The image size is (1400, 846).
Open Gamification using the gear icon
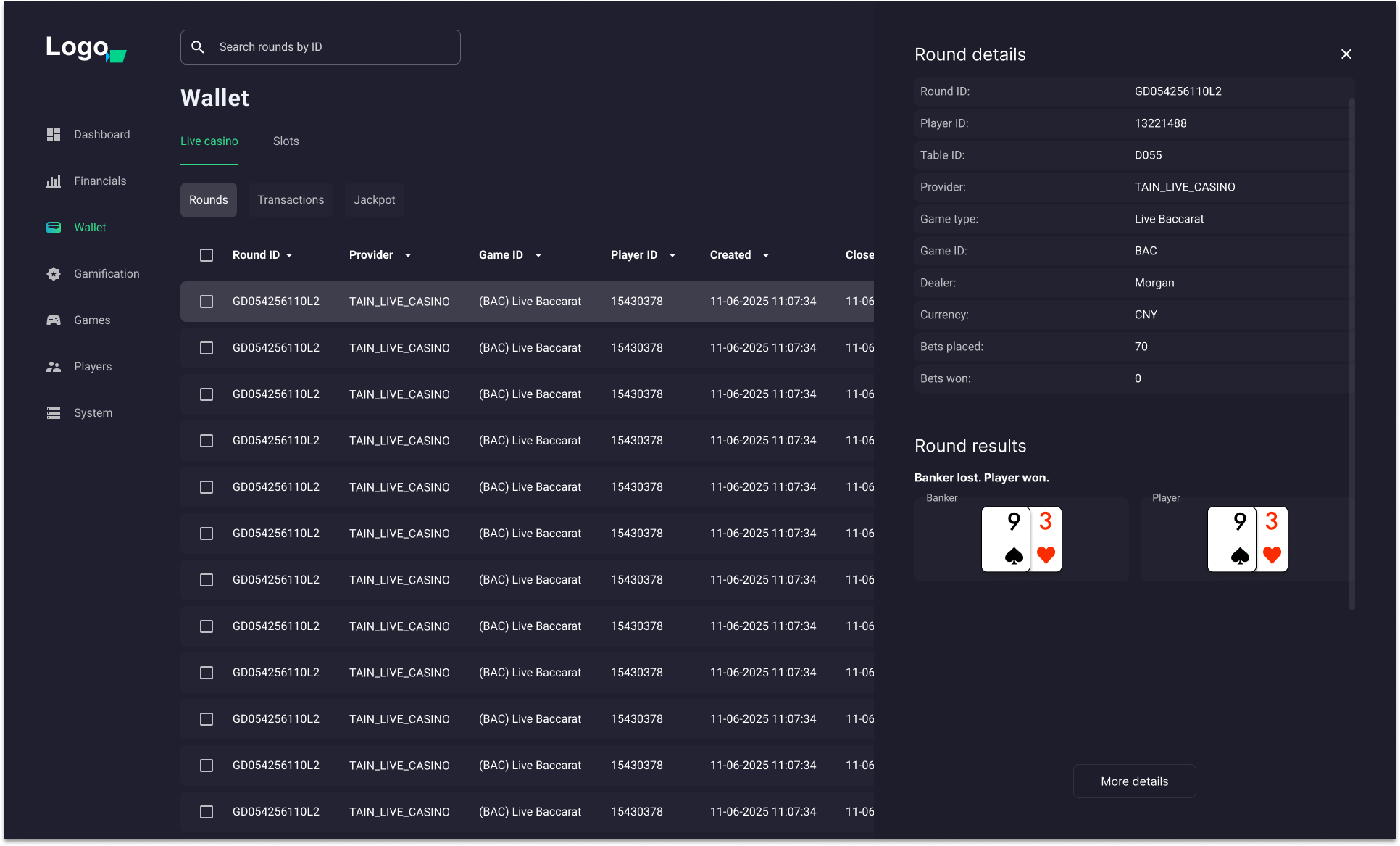pos(53,273)
